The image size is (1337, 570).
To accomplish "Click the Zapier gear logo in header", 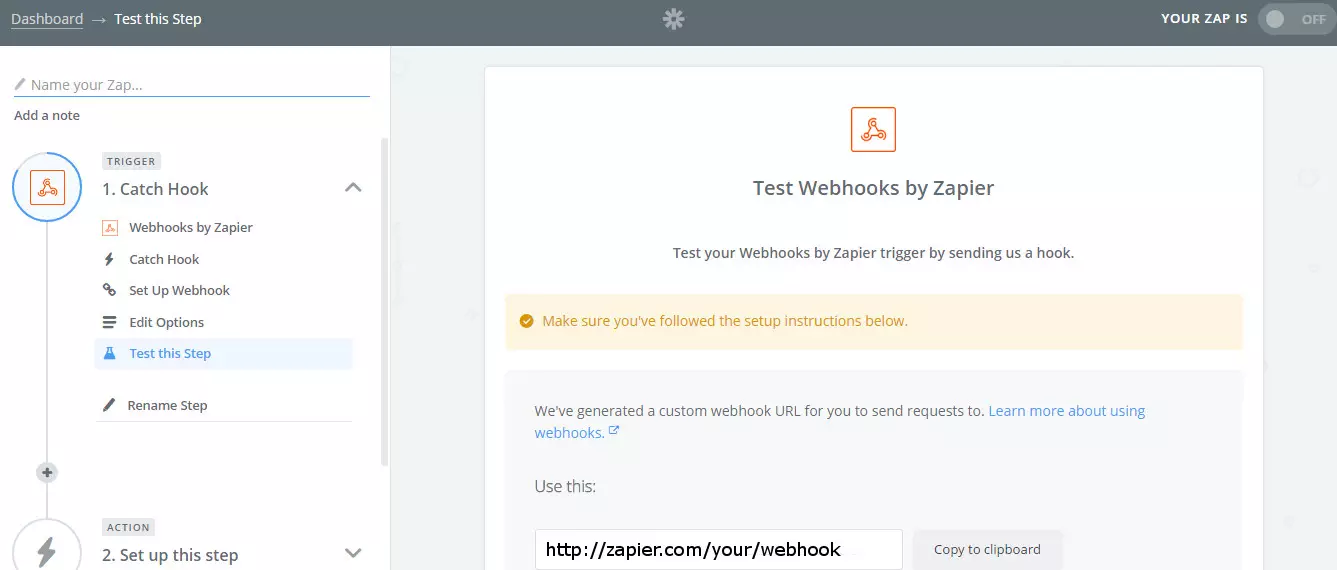I will click(x=674, y=19).
